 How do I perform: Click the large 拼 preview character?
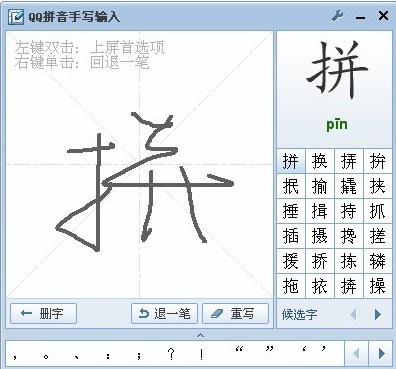click(x=337, y=69)
